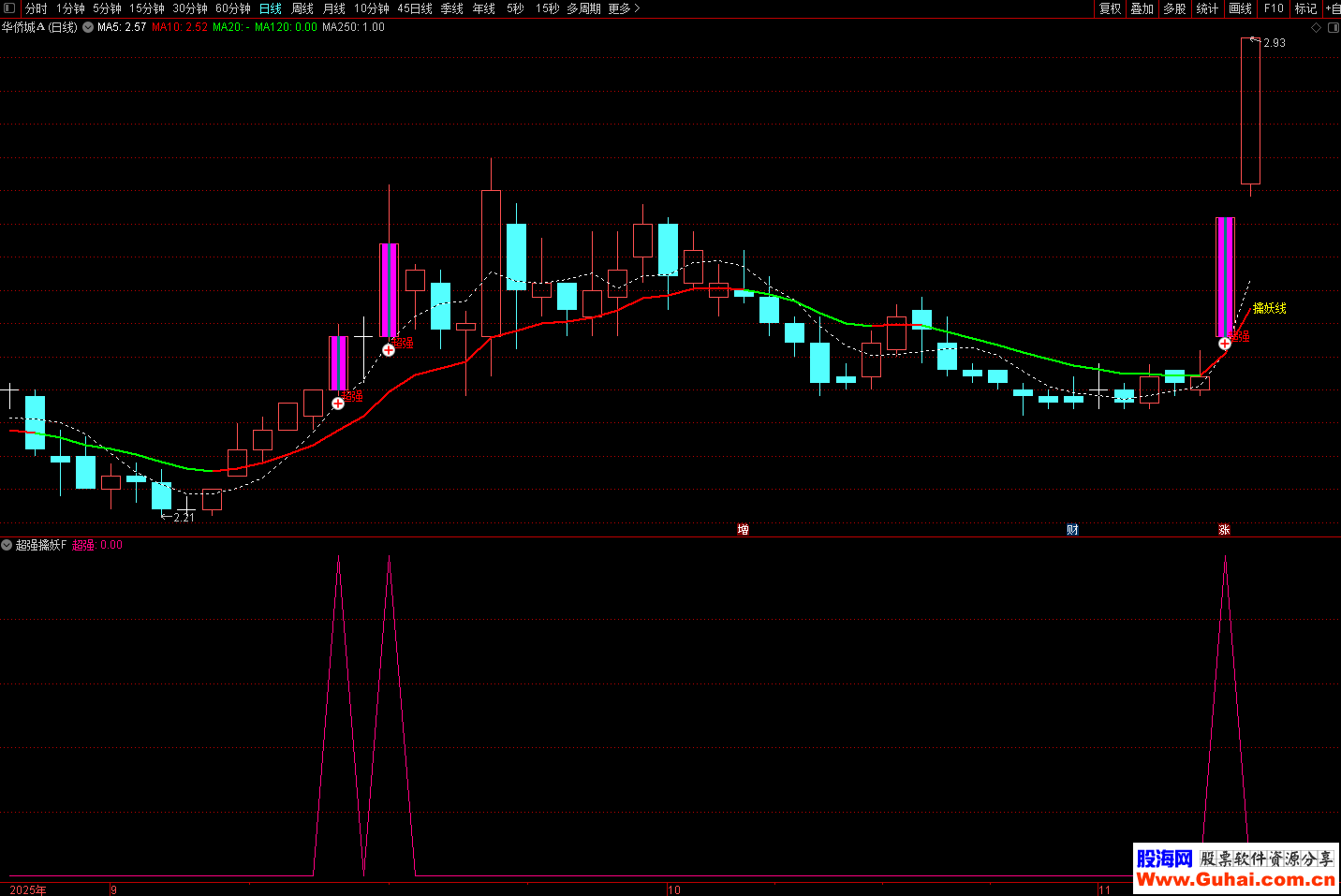Viewport: 1341px width, 896px height.
Task: Click the 增 event marker icon
Action: [743, 530]
